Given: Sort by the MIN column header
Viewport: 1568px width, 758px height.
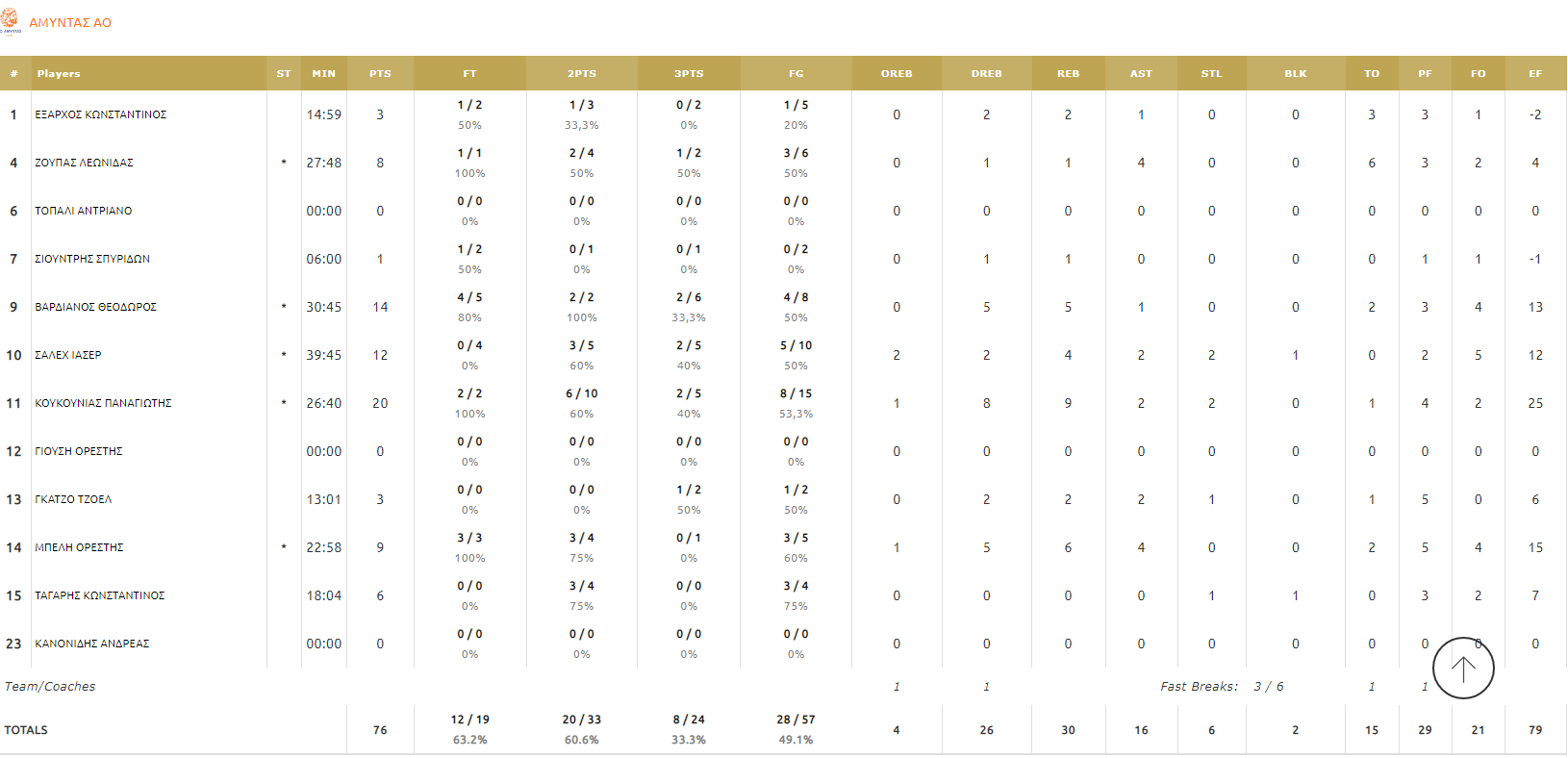Looking at the screenshot, I should click(324, 74).
